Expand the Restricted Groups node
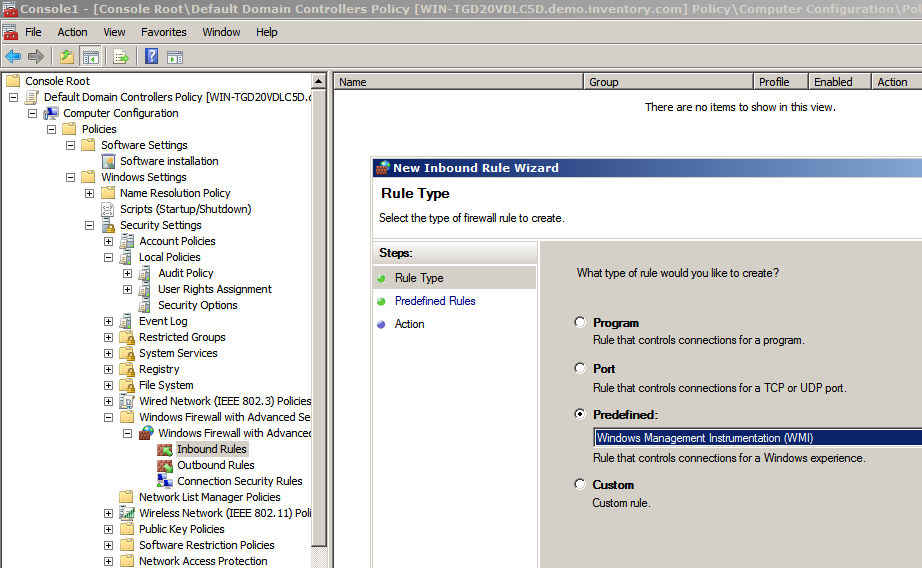The height and width of the screenshot is (568, 922). (108, 338)
